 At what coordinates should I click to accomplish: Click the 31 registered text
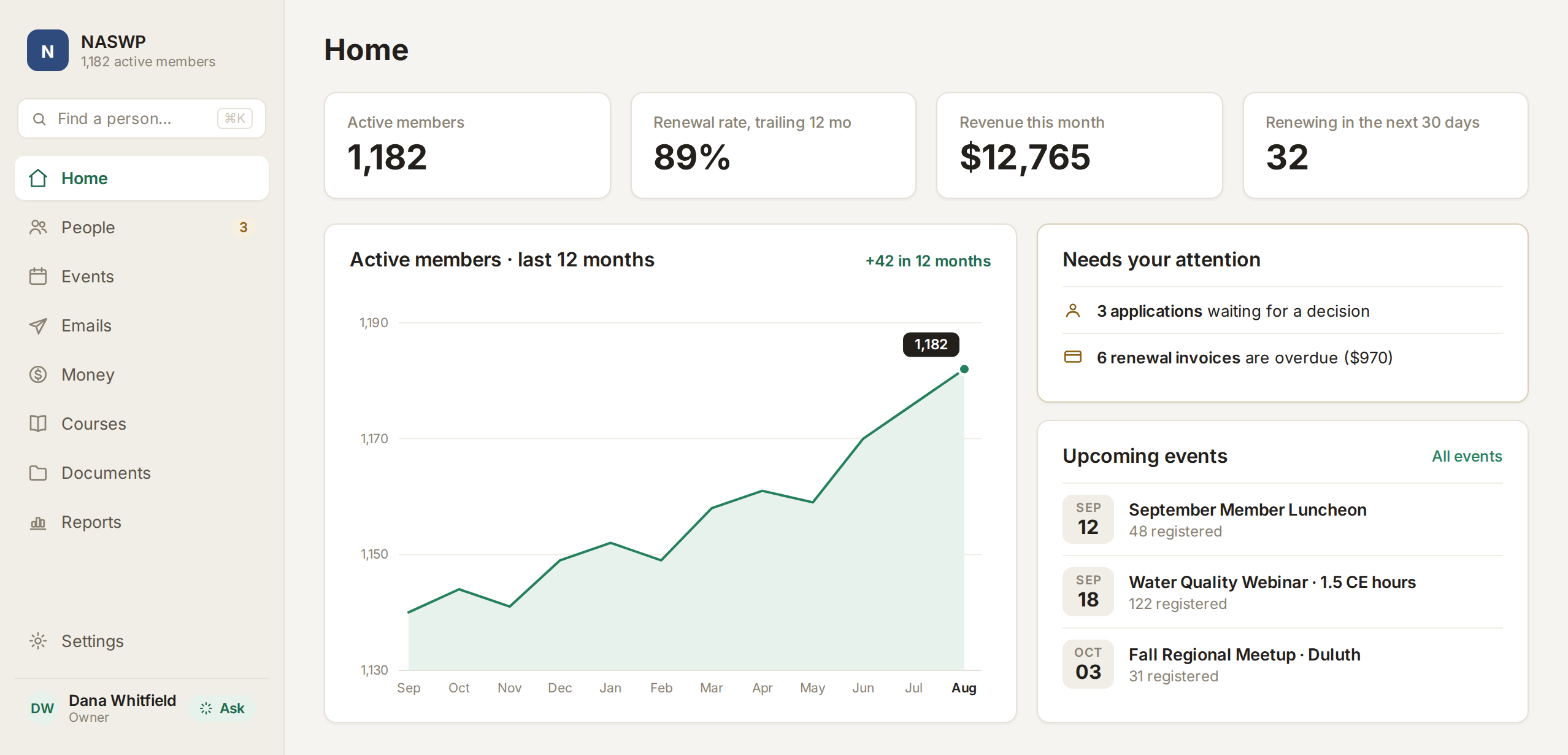tap(1174, 676)
